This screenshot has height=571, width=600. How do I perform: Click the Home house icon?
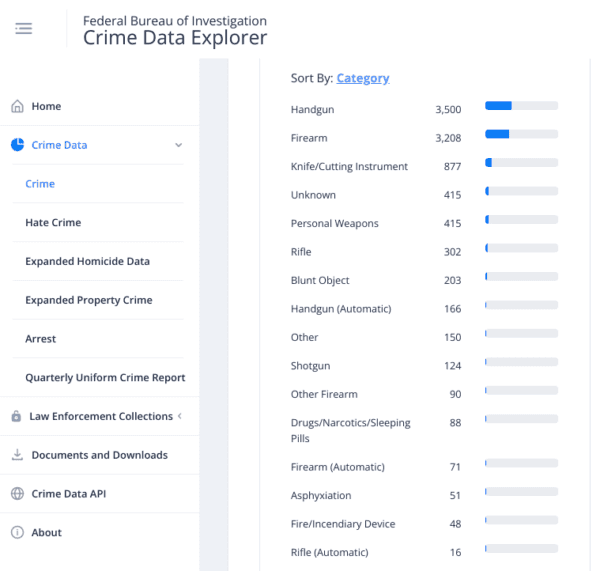17,107
